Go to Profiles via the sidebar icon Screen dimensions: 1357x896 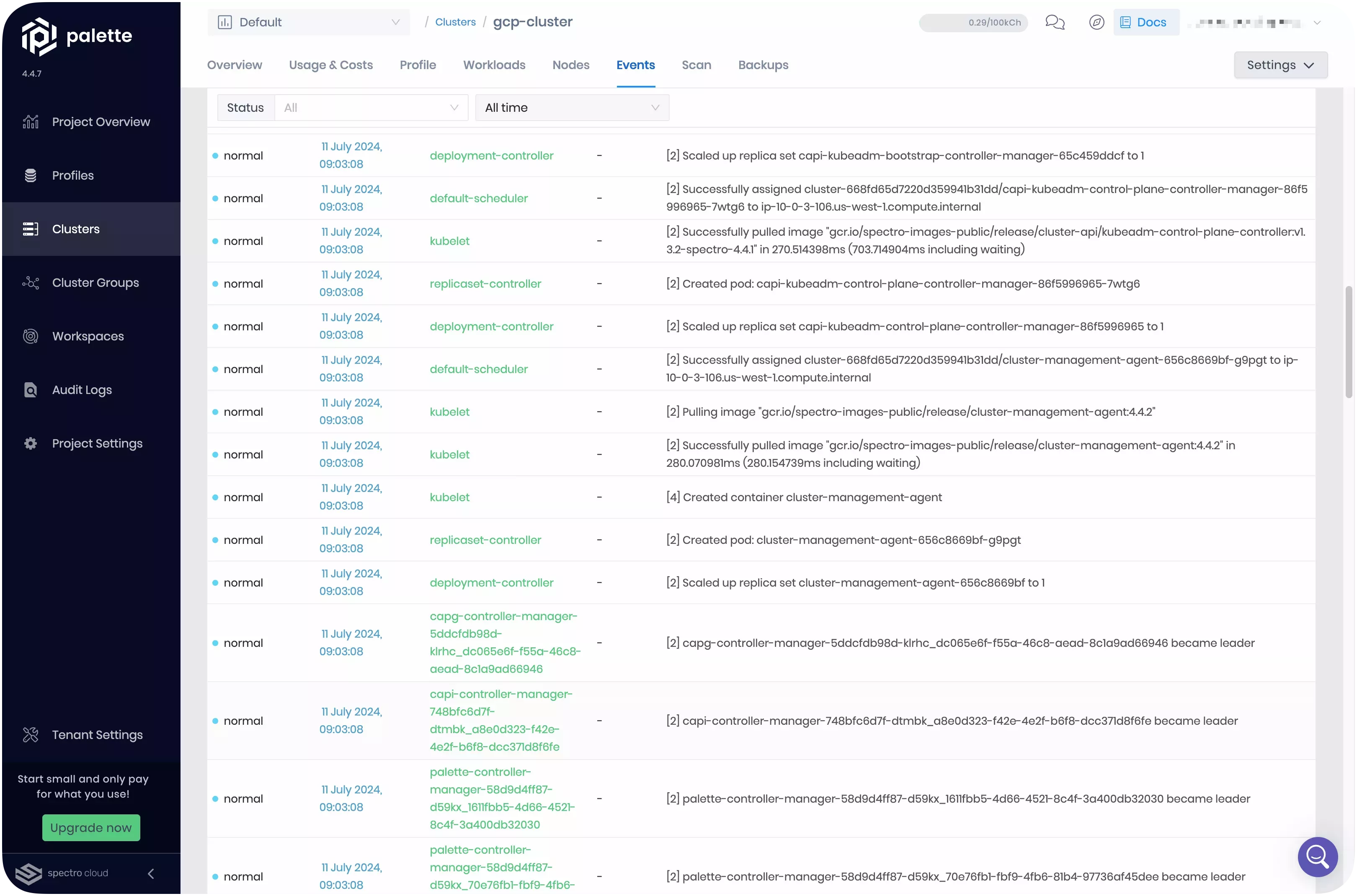tap(31, 175)
